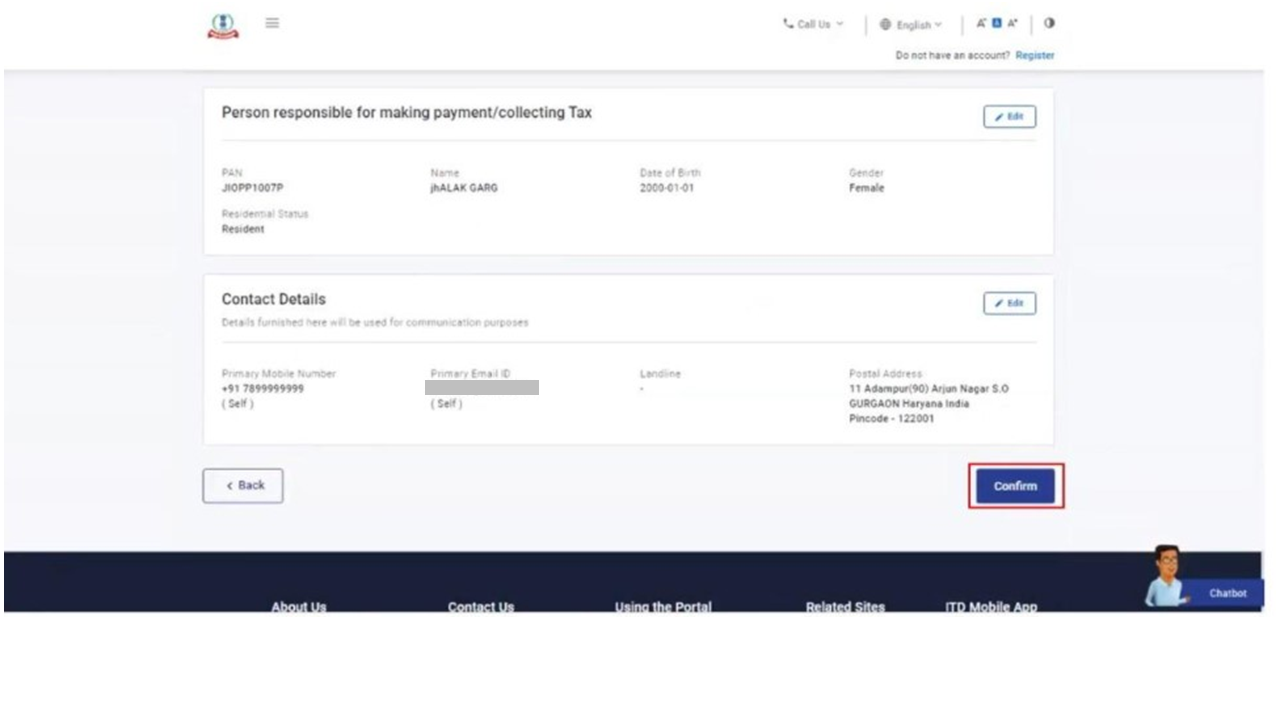Viewport: 1280px width, 720px height.
Task: Increase the page font size
Action: (x=1012, y=24)
